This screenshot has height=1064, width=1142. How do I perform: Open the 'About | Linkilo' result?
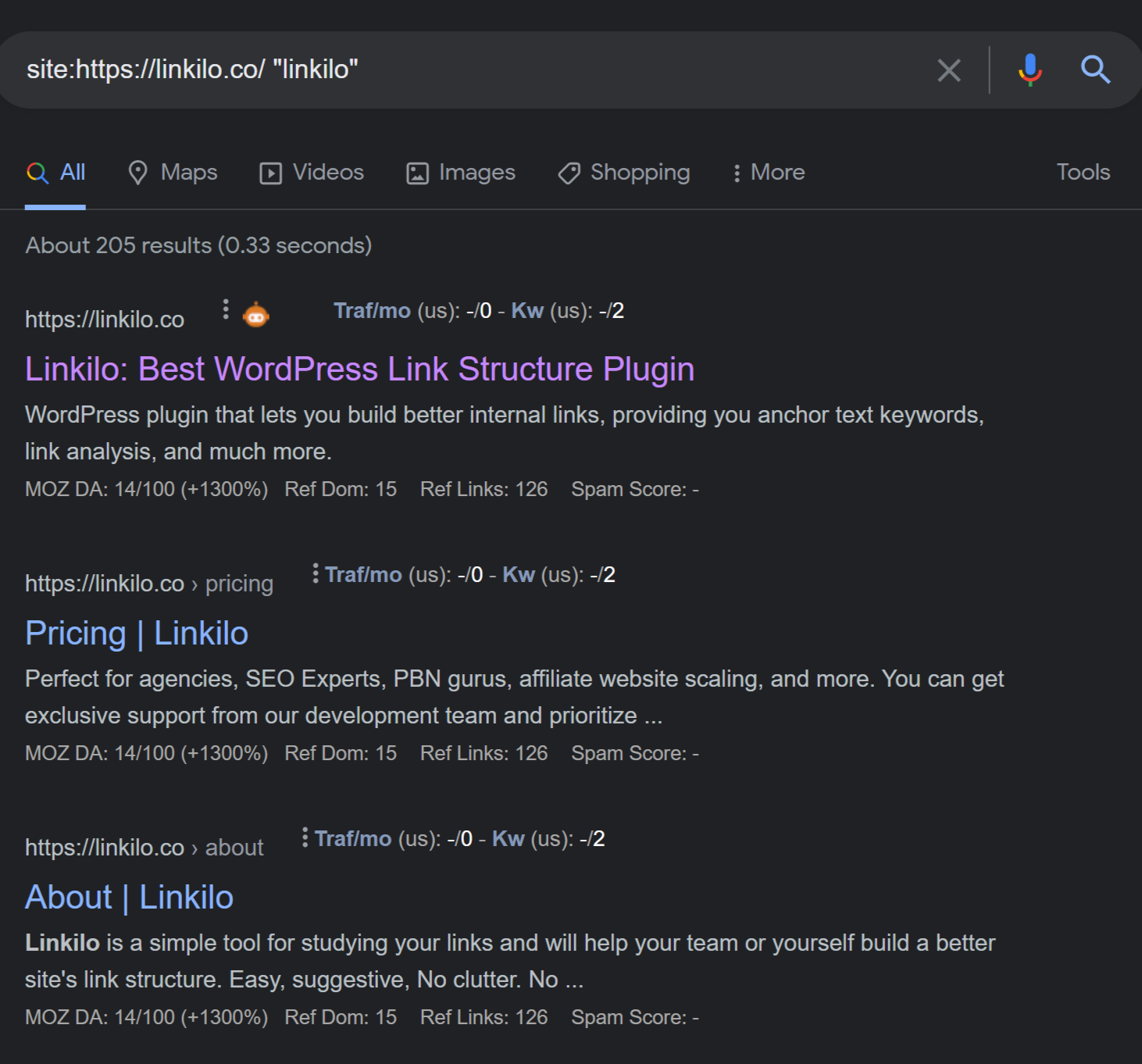(x=130, y=897)
